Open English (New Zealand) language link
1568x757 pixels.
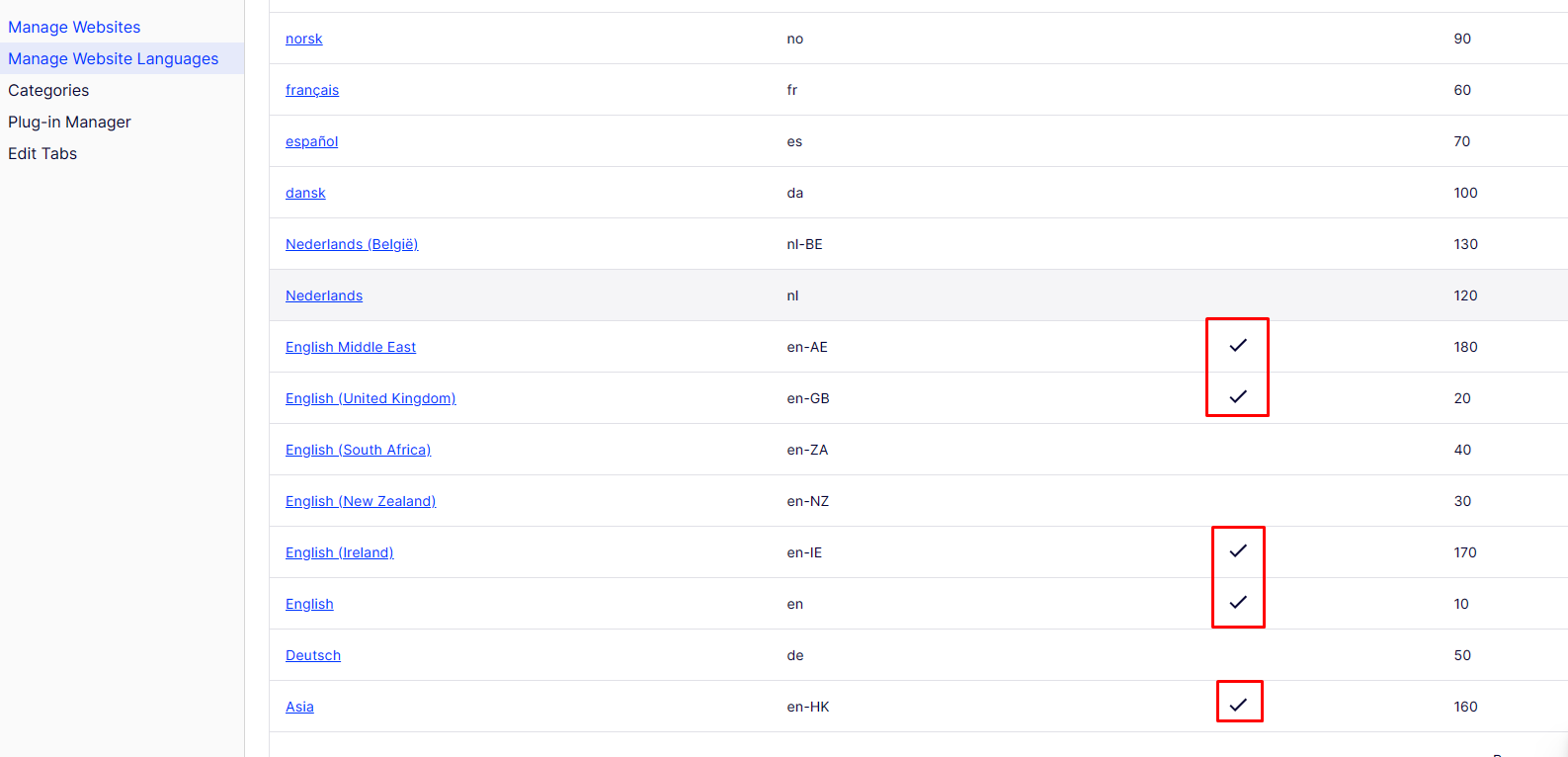(x=361, y=501)
